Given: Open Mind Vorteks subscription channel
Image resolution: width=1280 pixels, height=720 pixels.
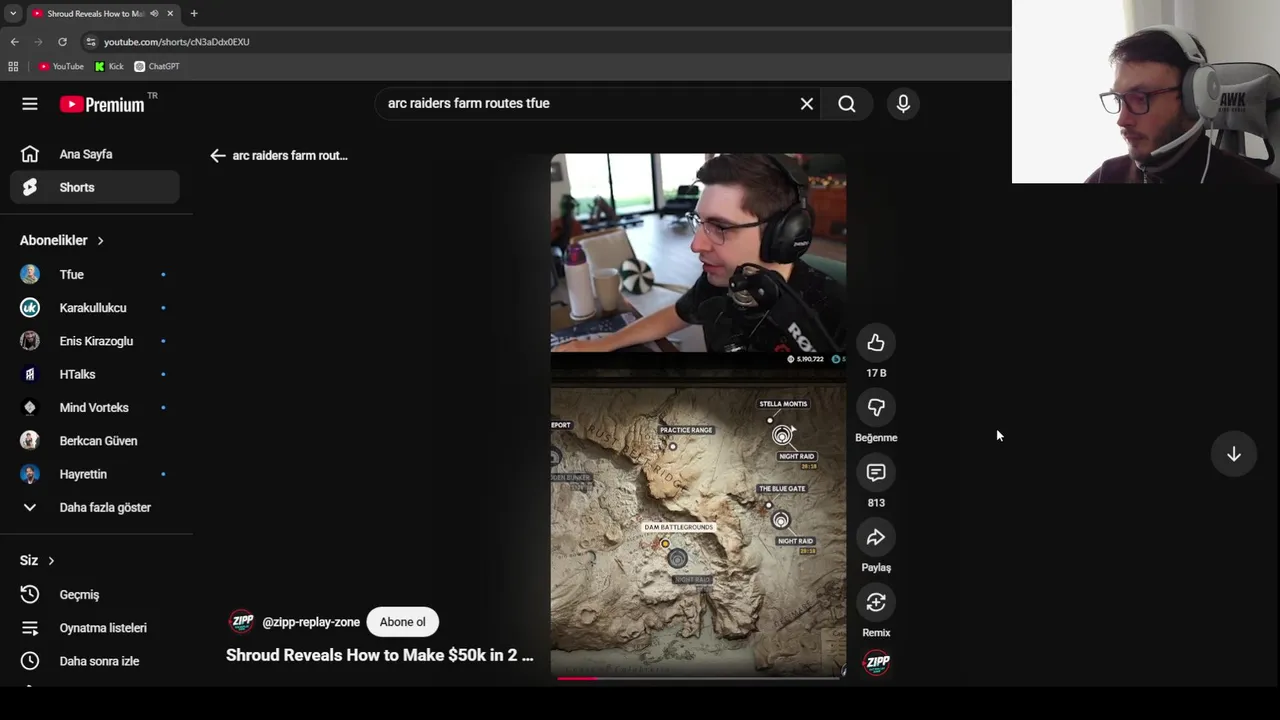Looking at the screenshot, I should 95,407.
